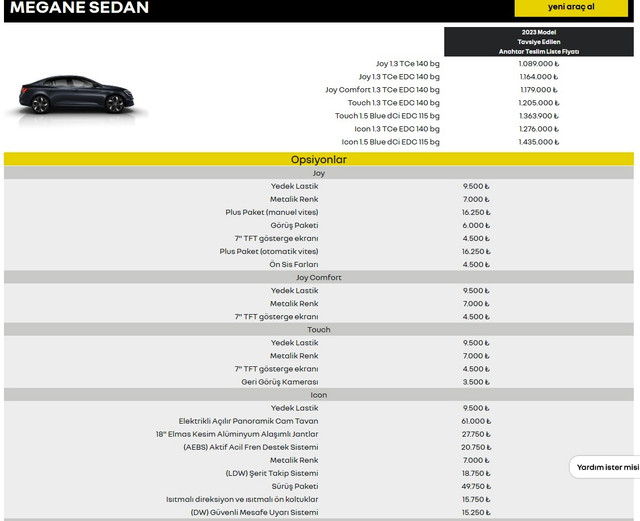640x521 pixels.
Task: Select 'Joy Comfort 1.3 TCe EDC 140 bg'
Action: click(x=382, y=90)
